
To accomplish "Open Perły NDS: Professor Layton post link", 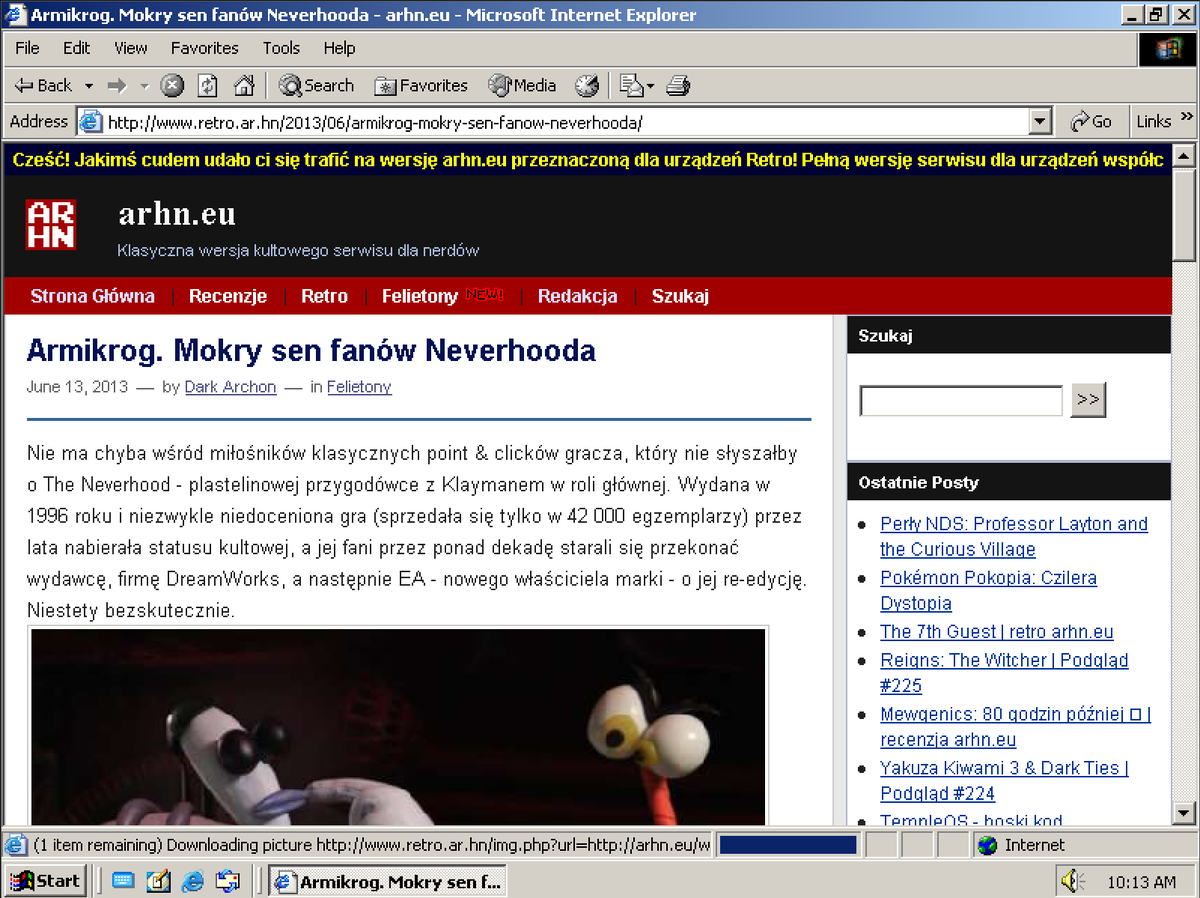I will [x=1014, y=537].
